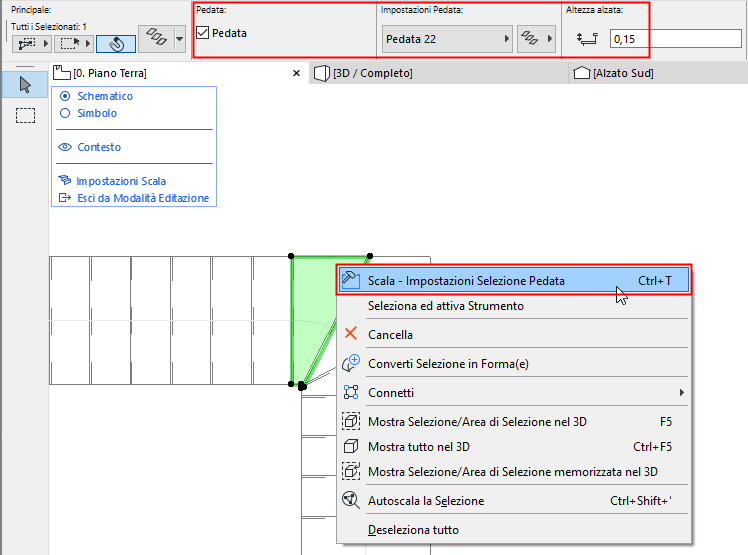Choose Seleziona ed attiva Strumento

(514, 305)
